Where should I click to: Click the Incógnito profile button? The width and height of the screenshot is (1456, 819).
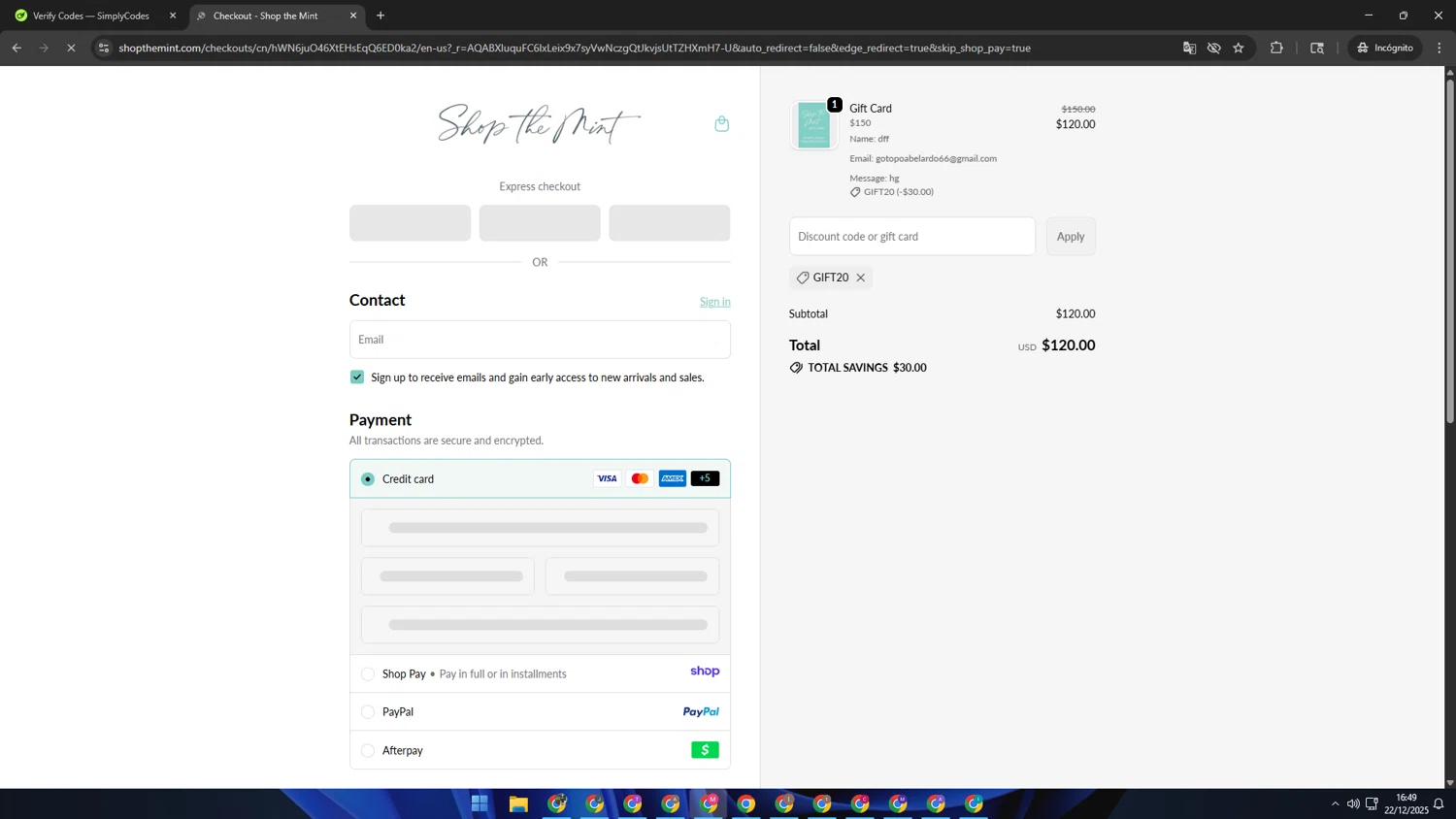1386,48
